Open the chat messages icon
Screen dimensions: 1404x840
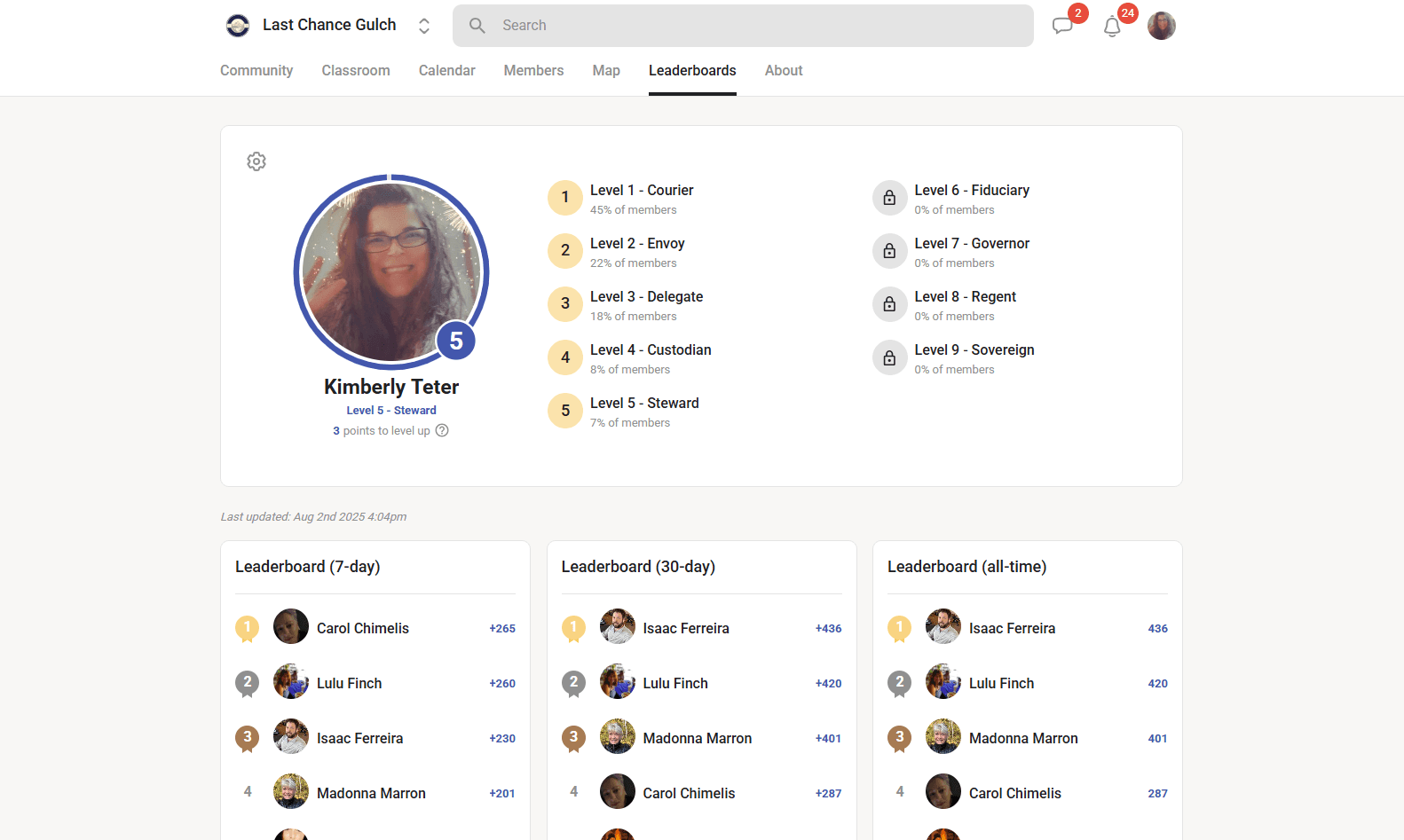1062,26
